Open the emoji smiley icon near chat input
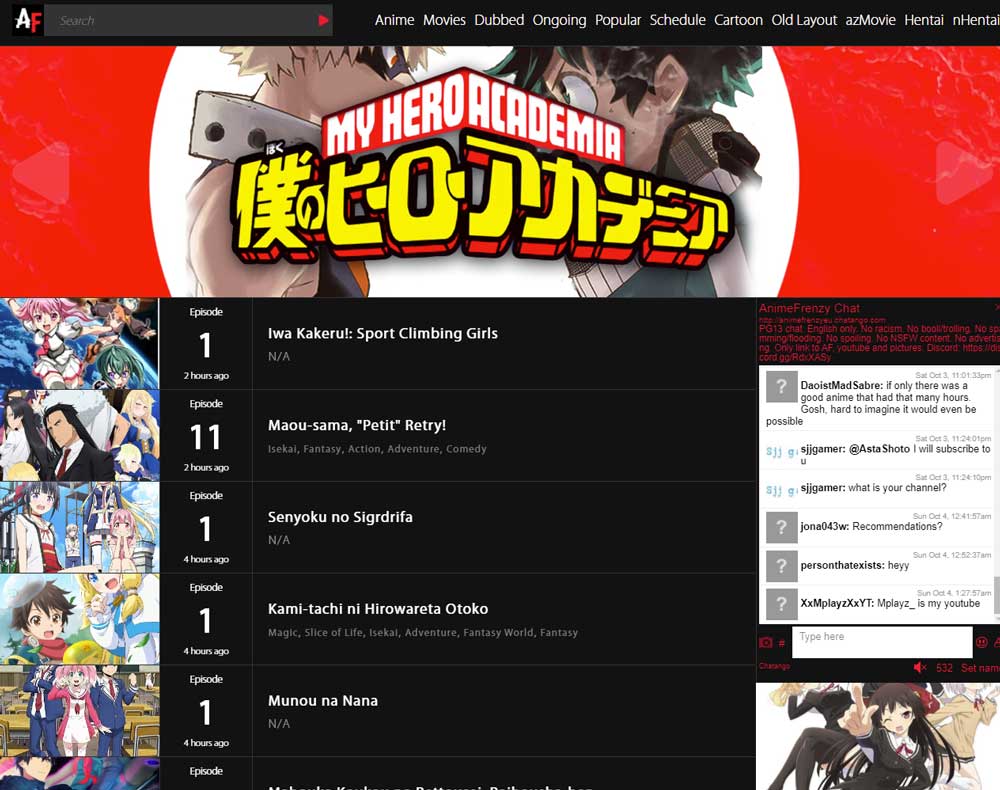 (x=982, y=643)
